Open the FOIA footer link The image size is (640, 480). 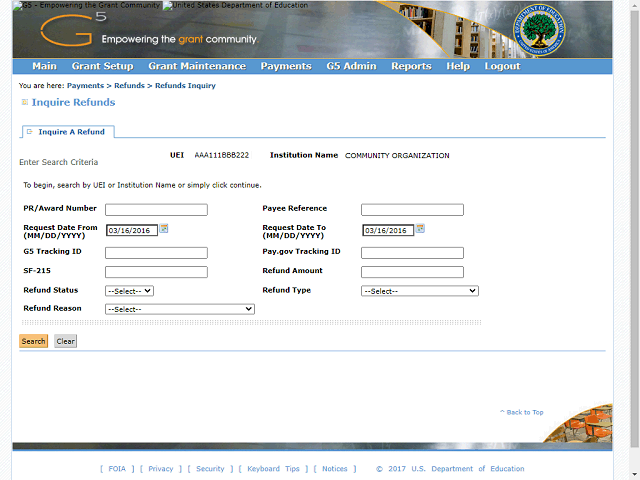tap(117, 469)
